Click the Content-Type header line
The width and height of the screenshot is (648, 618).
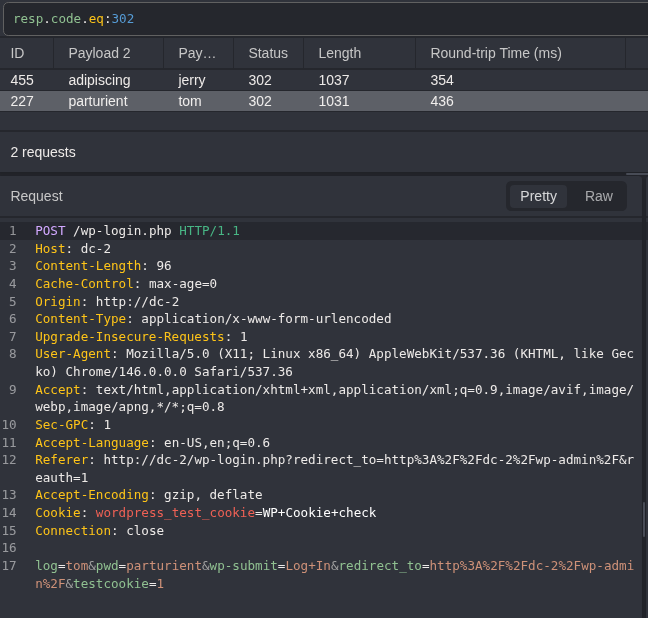(x=213, y=319)
